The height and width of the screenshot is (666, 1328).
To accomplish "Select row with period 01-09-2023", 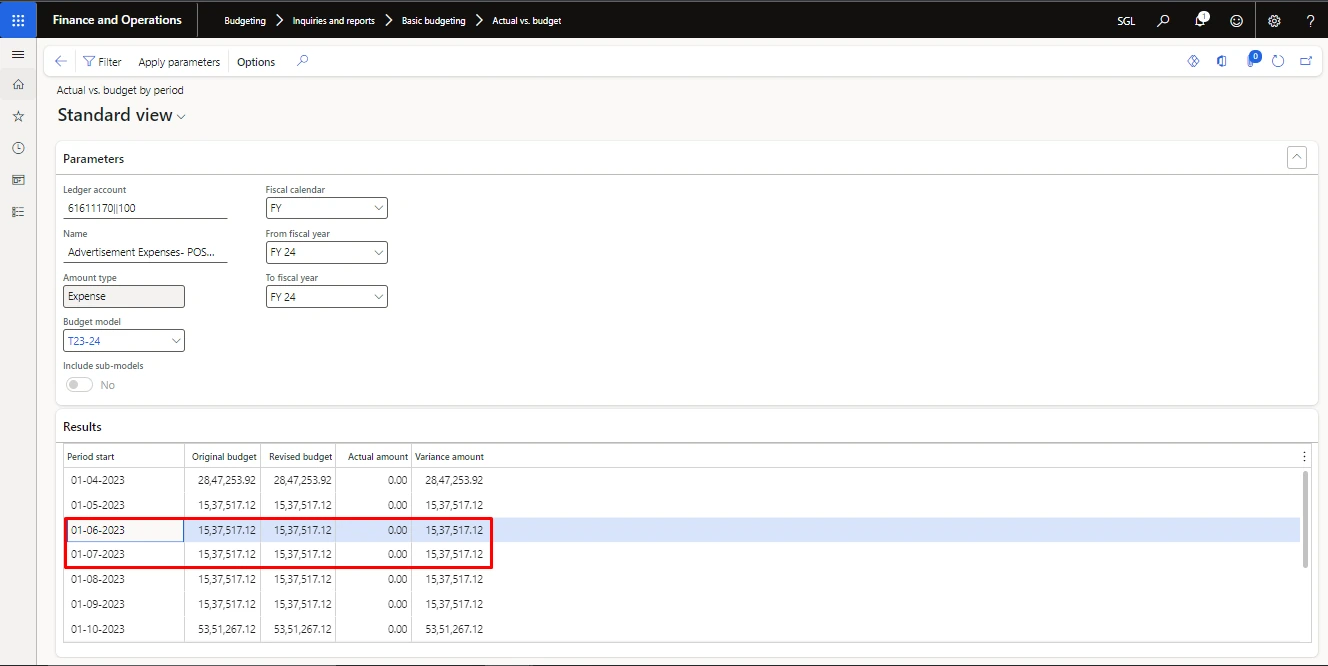I will click(681, 604).
